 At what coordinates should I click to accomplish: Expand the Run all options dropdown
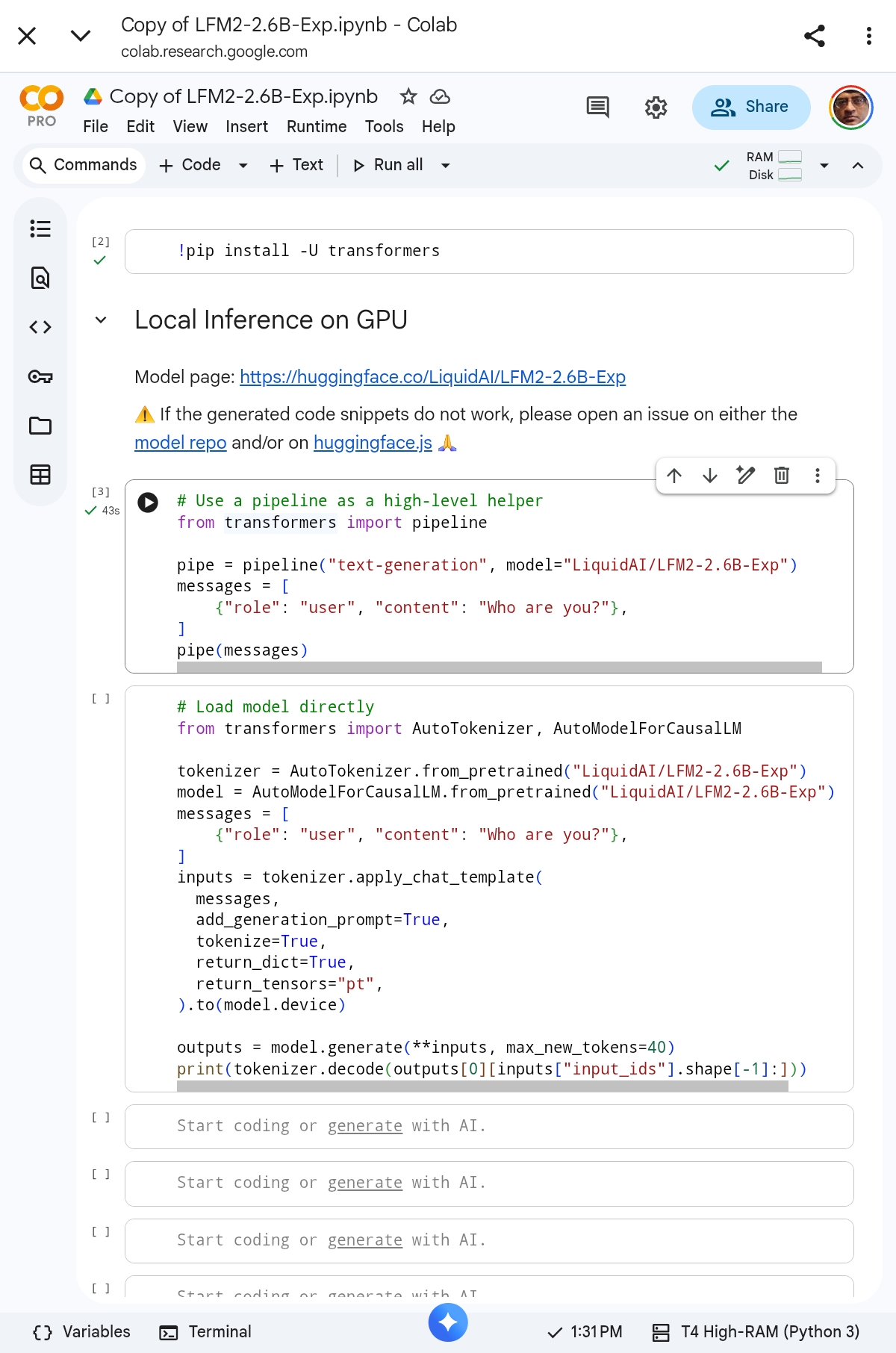point(446,166)
